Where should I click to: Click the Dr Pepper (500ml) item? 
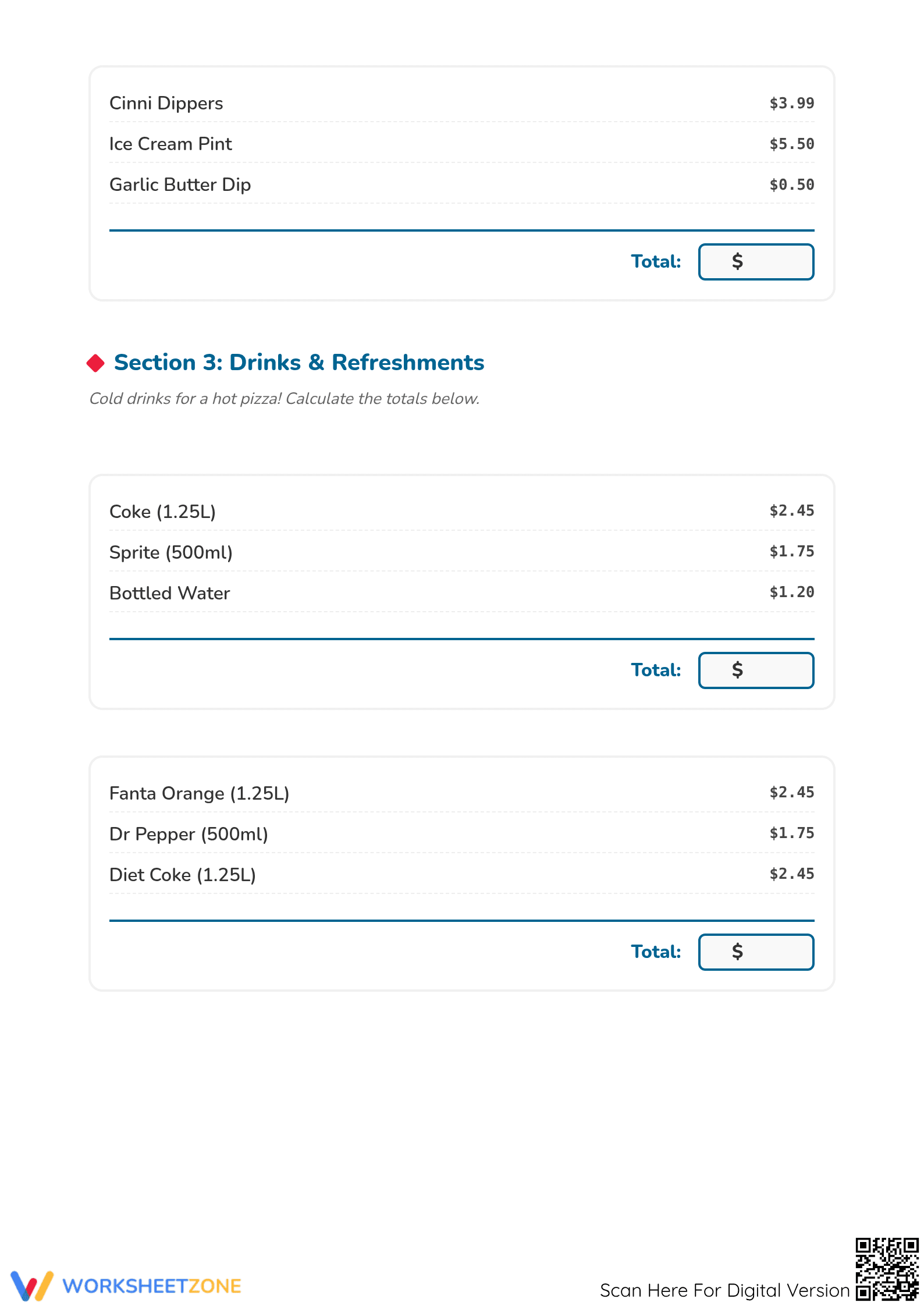pos(189,834)
